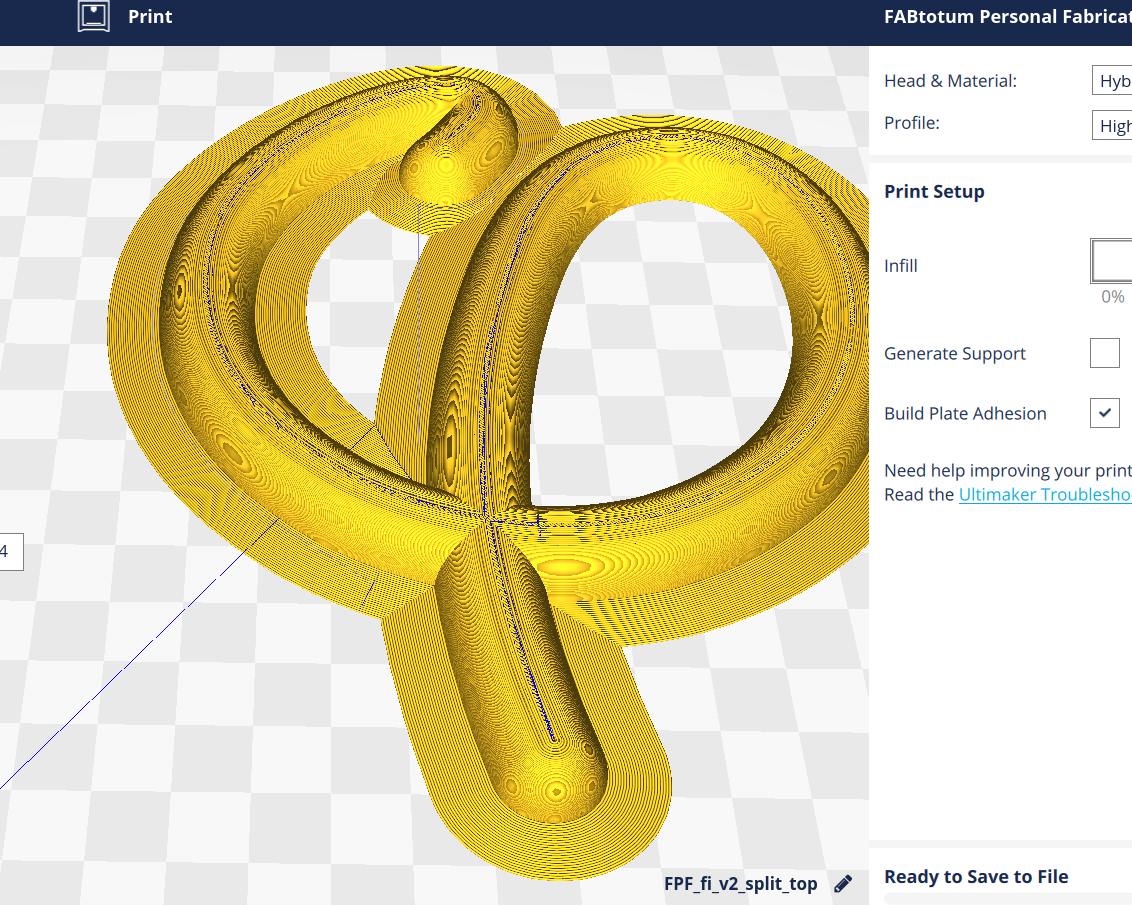
Task: Open the Ultimaker Troubleshooting link
Action: [1045, 494]
